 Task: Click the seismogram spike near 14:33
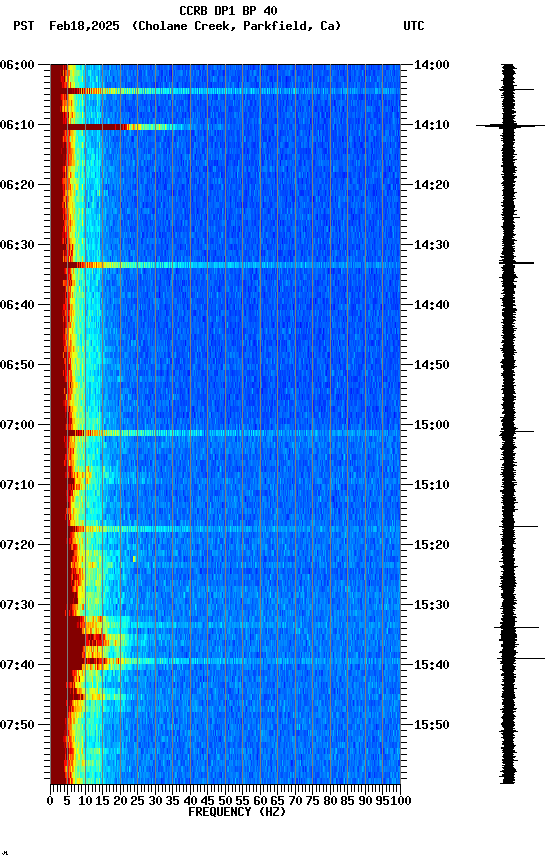(517, 263)
